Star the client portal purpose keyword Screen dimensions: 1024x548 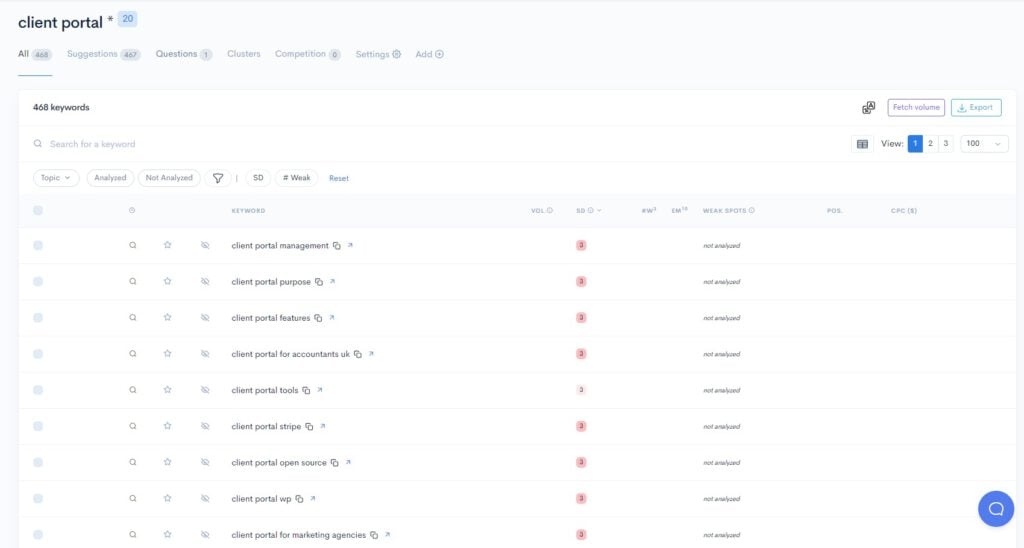(x=168, y=282)
